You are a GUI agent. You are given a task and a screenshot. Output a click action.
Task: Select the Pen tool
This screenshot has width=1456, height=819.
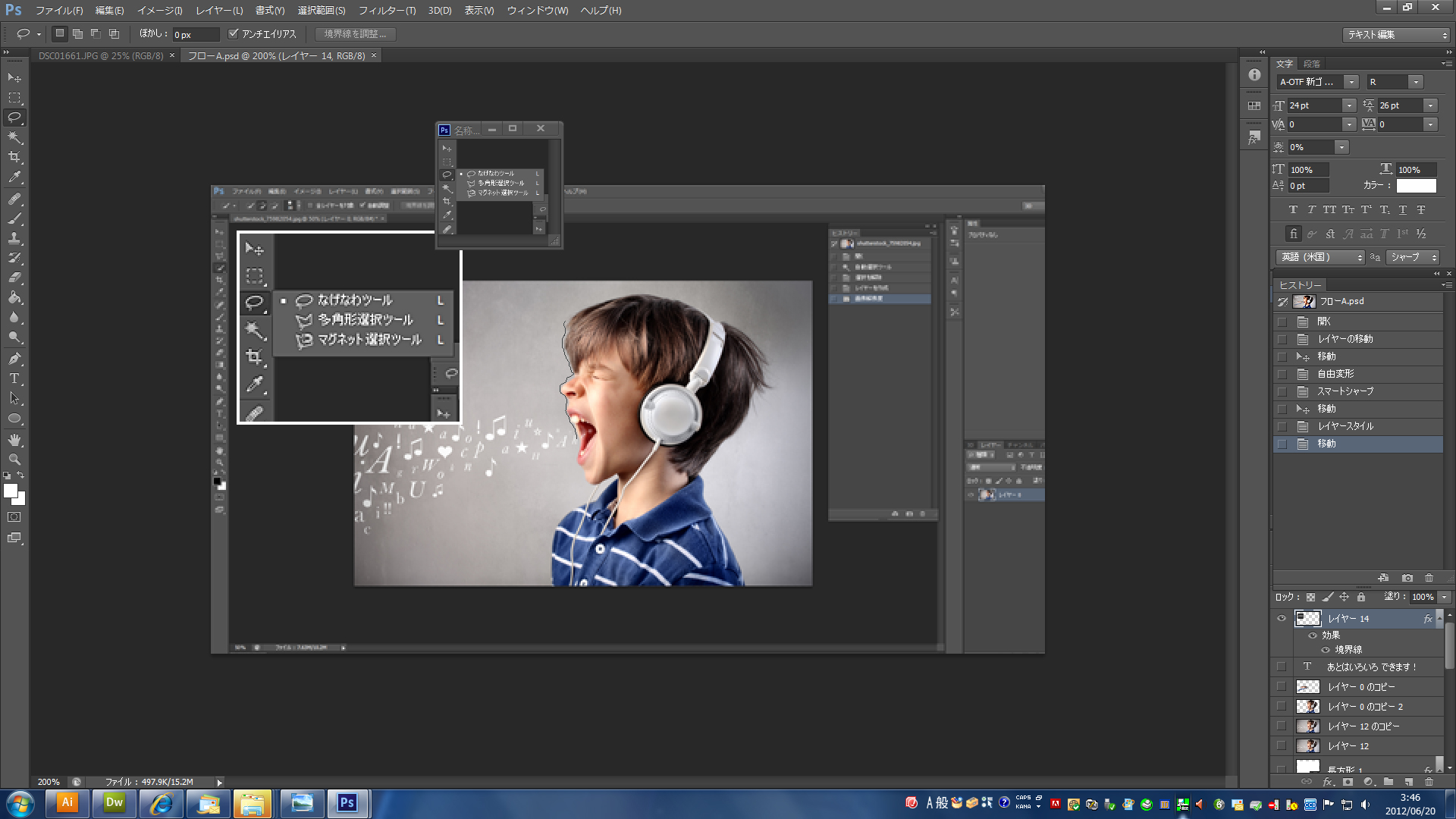[x=14, y=359]
